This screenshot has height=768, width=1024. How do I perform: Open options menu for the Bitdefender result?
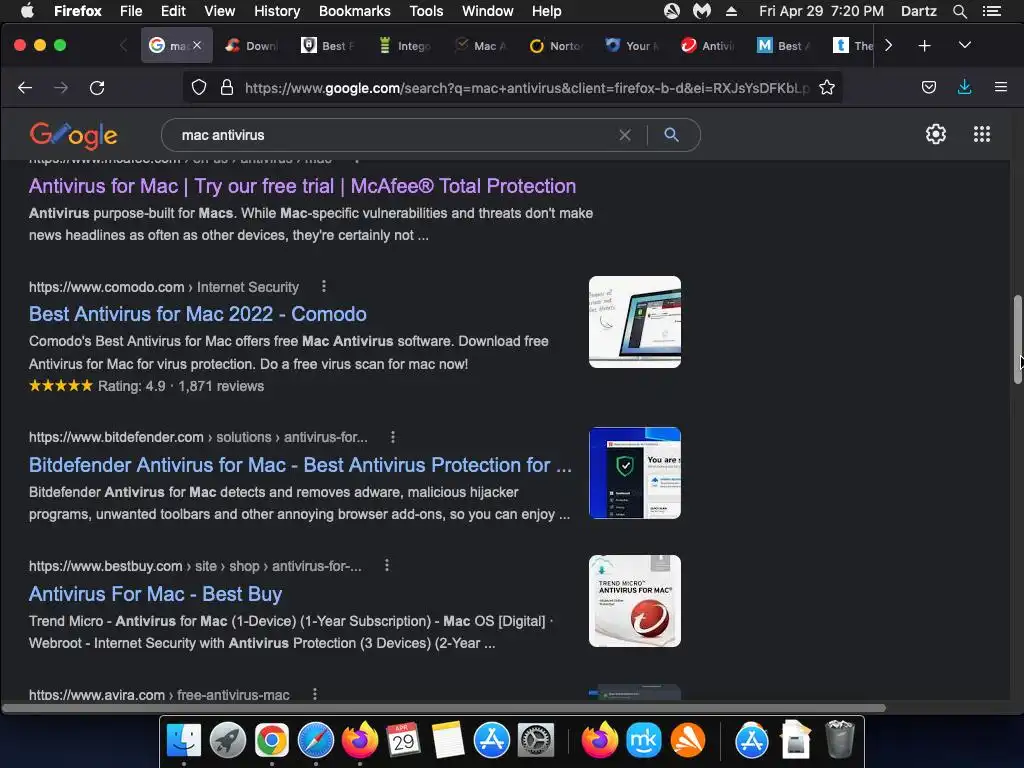click(x=392, y=437)
